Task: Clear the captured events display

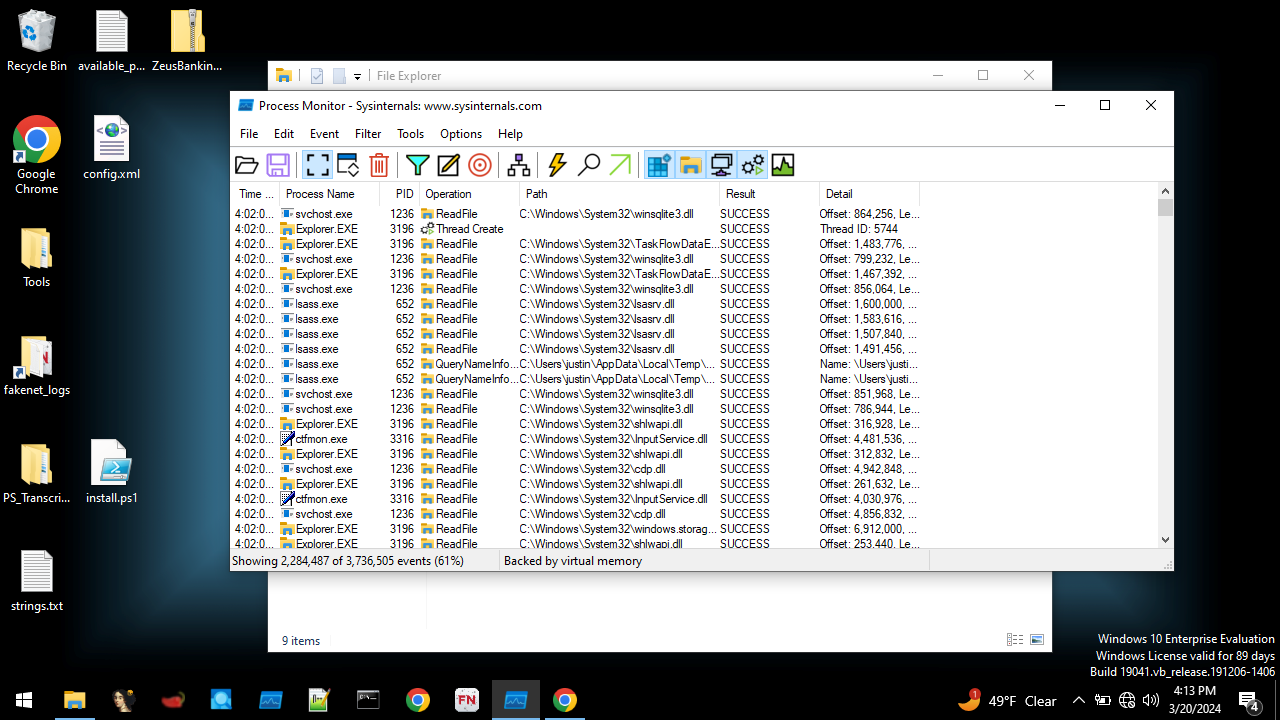Action: click(378, 165)
